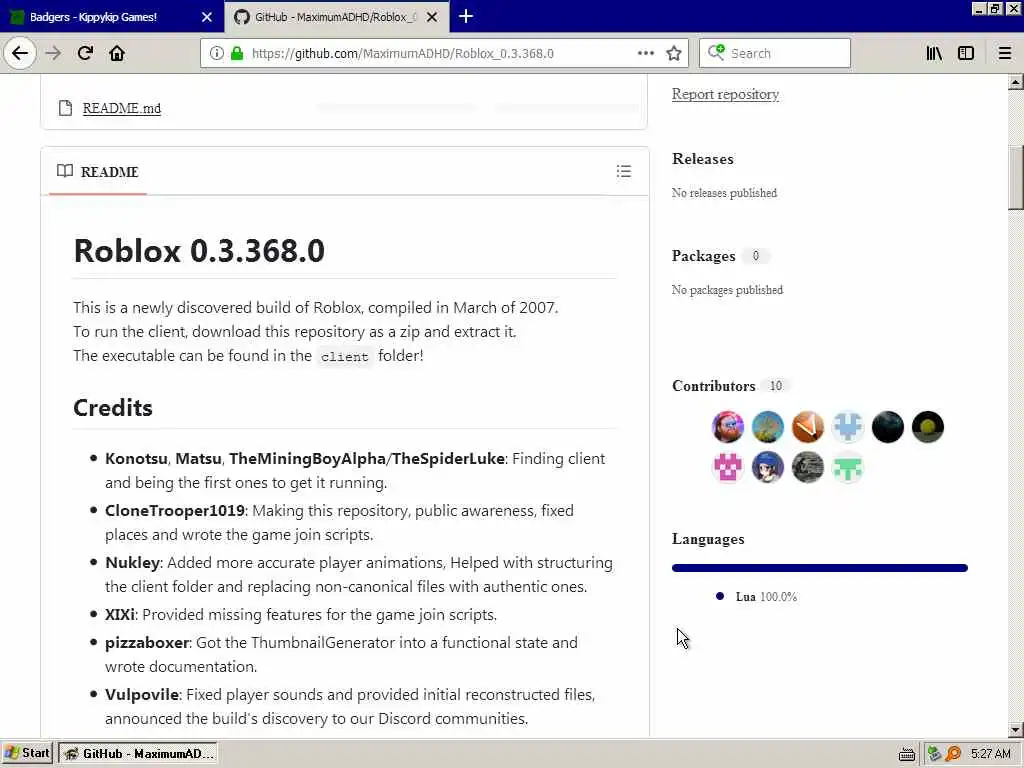Open the light blue identicon contributor avatar
The height and width of the screenshot is (768, 1024).
click(848, 427)
